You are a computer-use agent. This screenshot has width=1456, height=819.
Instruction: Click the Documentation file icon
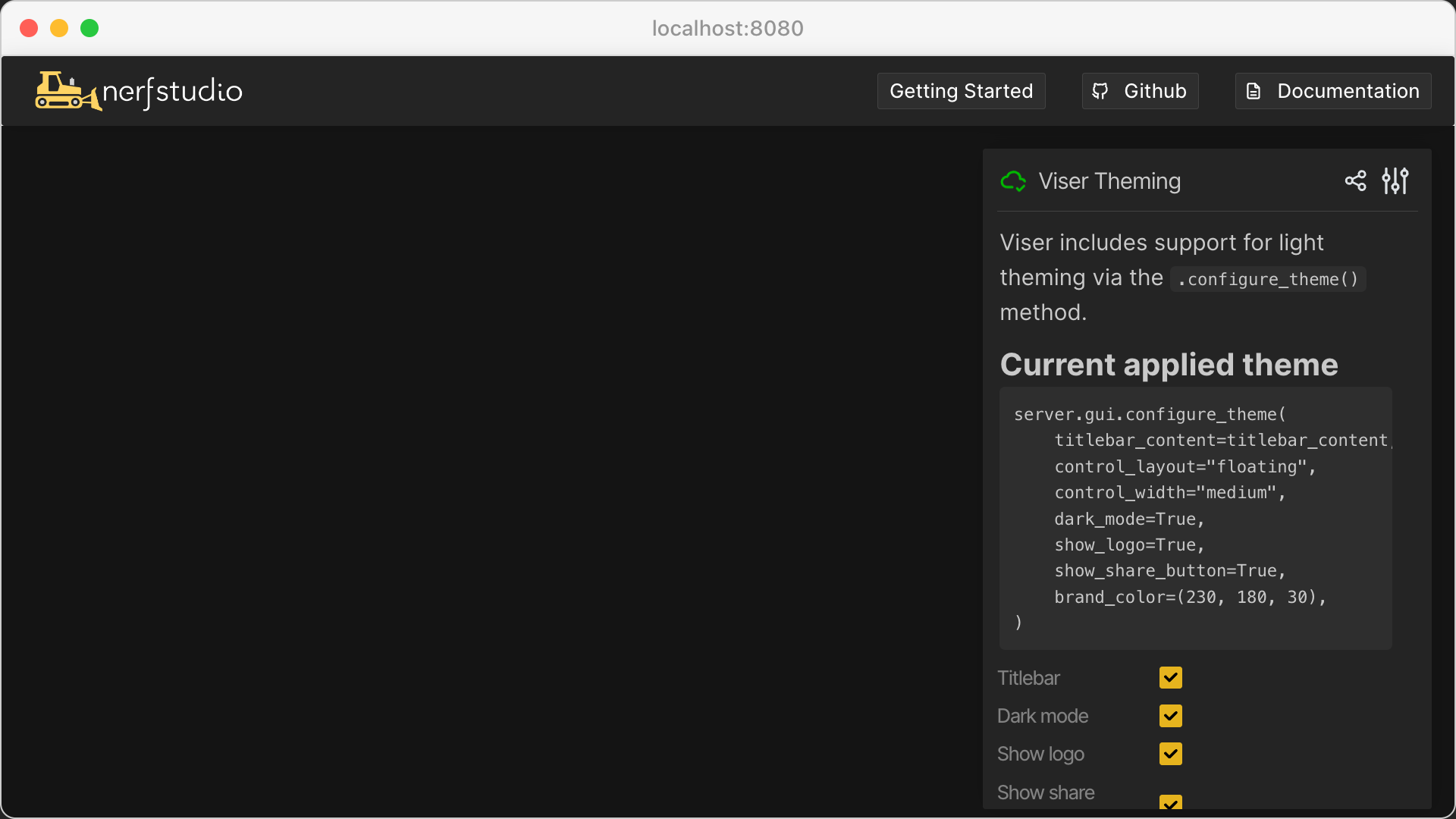(x=1254, y=91)
